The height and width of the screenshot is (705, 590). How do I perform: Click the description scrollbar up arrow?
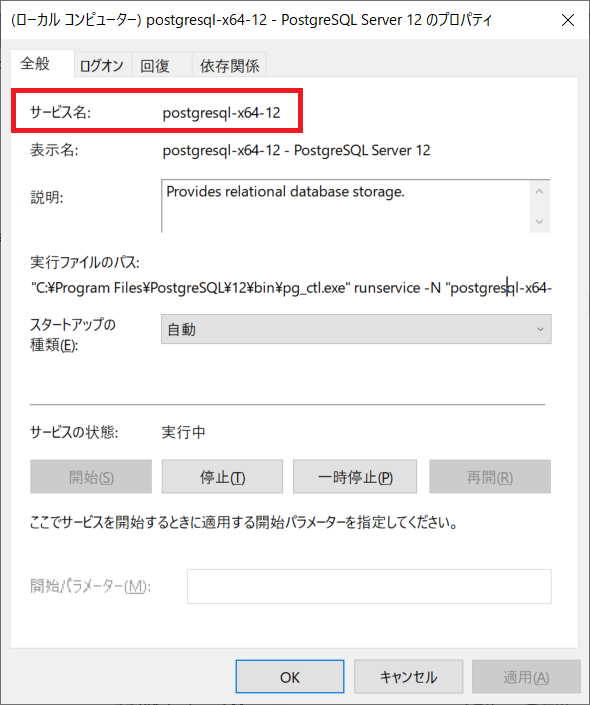pyautogui.click(x=540, y=192)
